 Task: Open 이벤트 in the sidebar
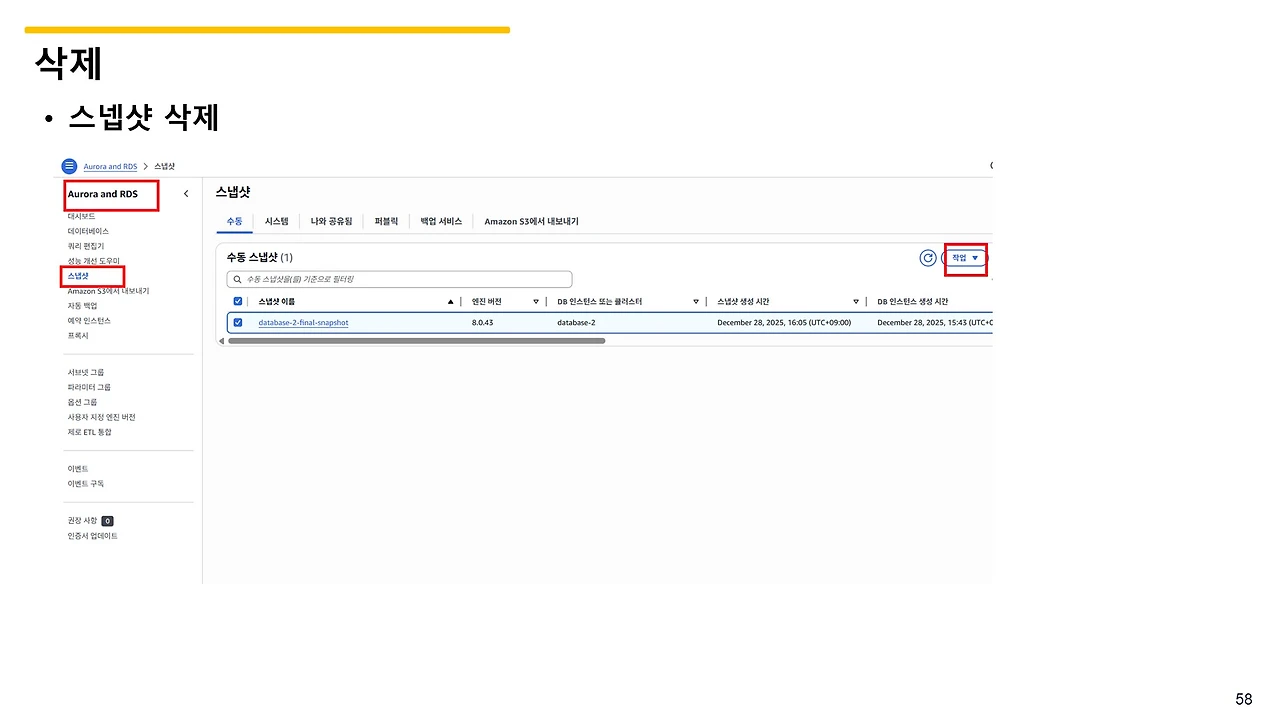[x=78, y=469]
